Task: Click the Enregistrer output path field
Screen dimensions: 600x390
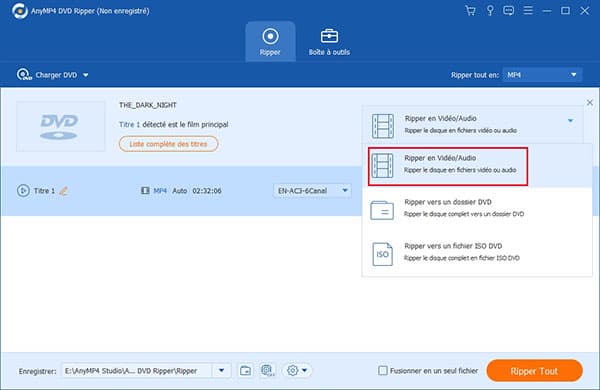Action: click(x=137, y=370)
